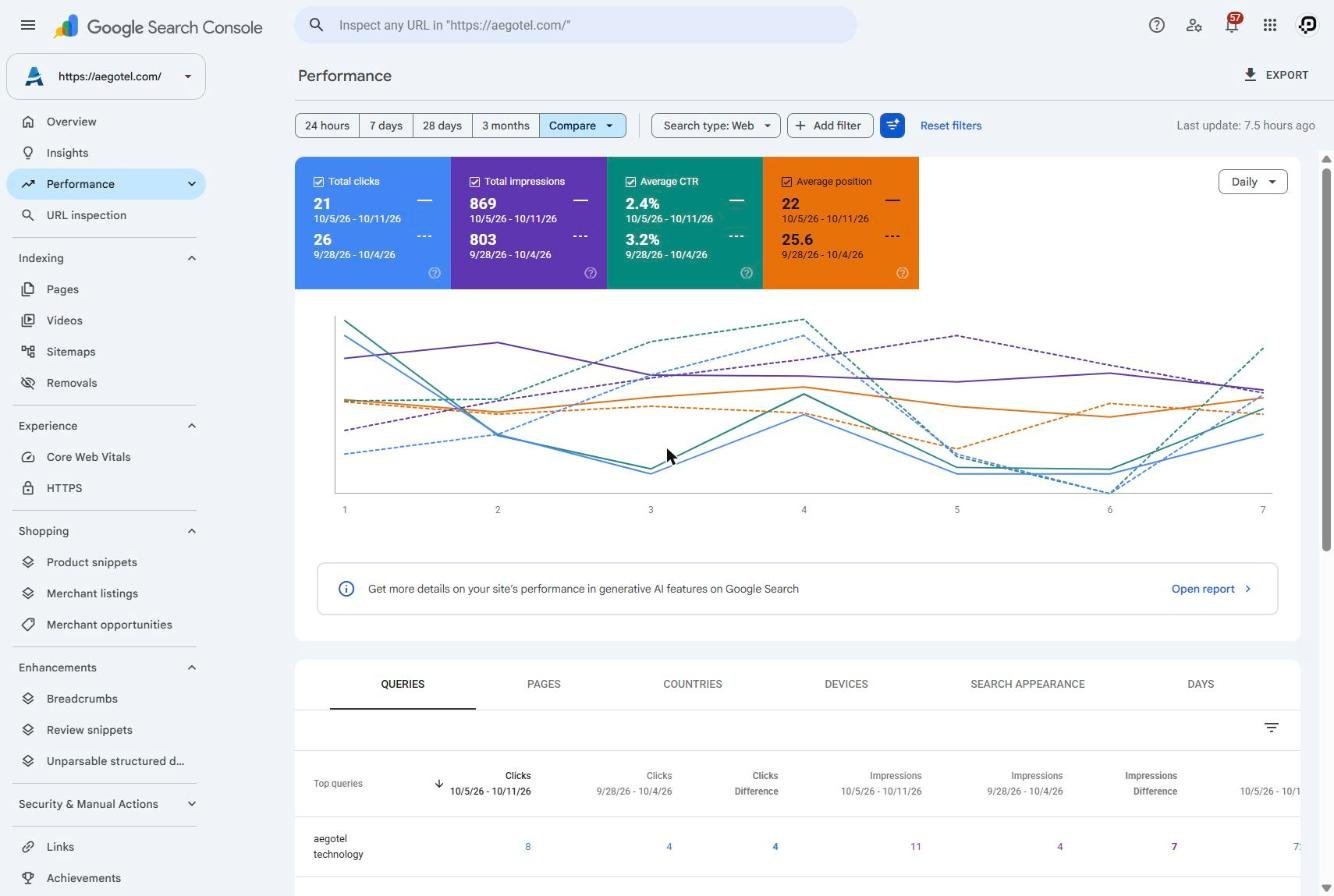Click the Reset filters link
Screen dimensions: 1334x896
[x=951, y=126]
